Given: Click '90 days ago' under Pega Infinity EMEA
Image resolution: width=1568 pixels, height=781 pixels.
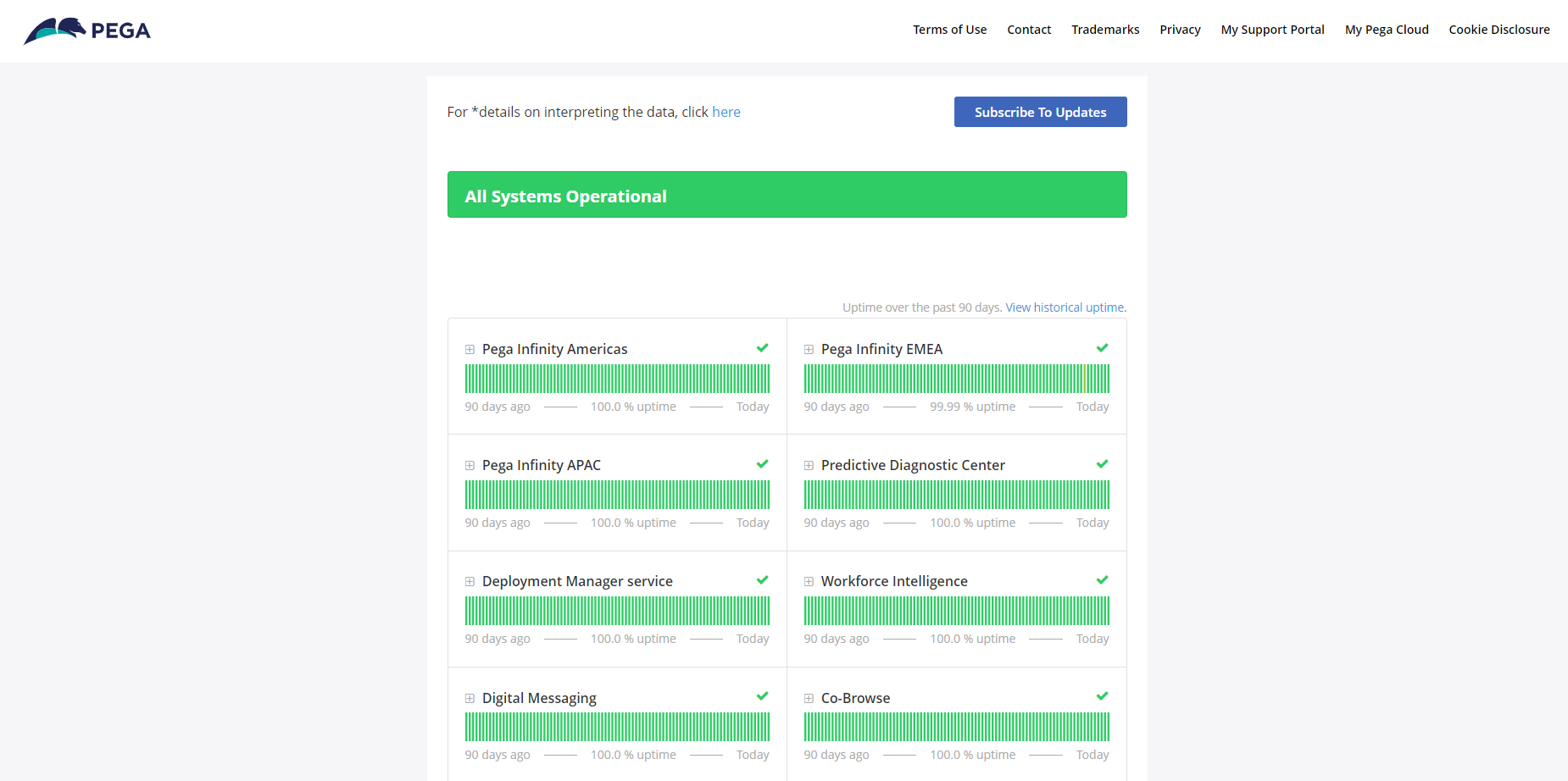Looking at the screenshot, I should click(837, 407).
